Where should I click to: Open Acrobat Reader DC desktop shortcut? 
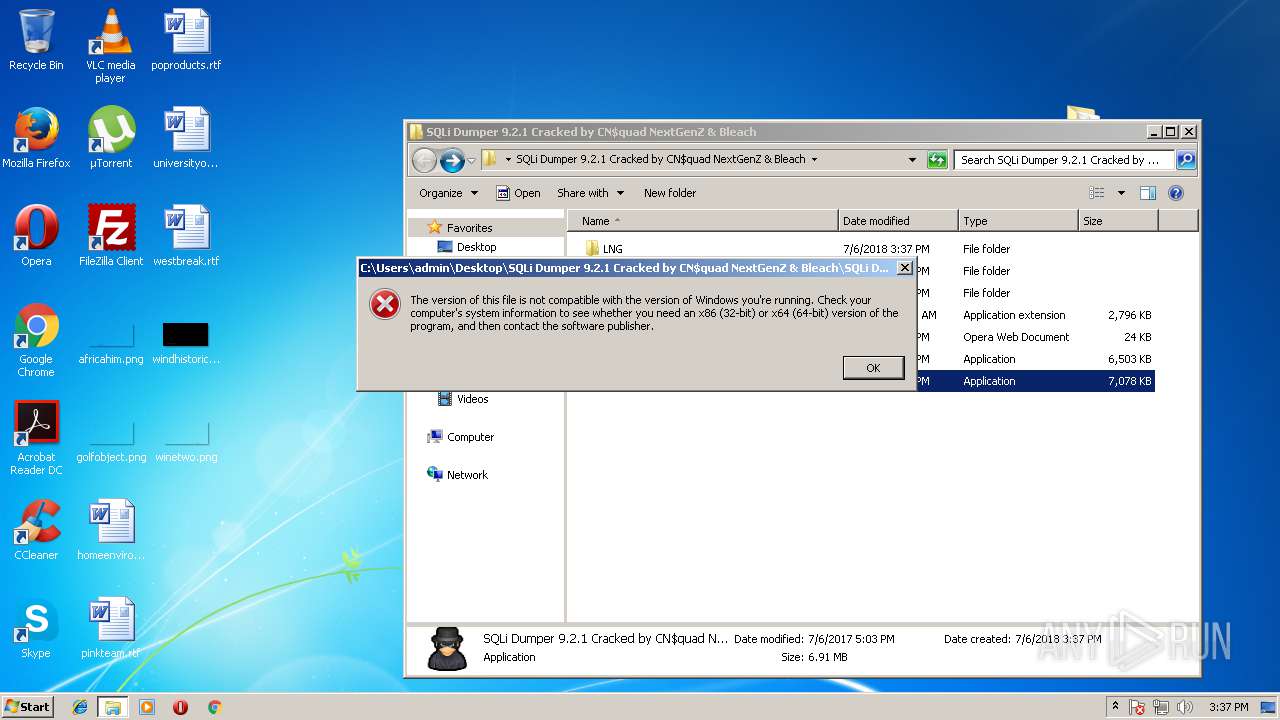tap(36, 438)
